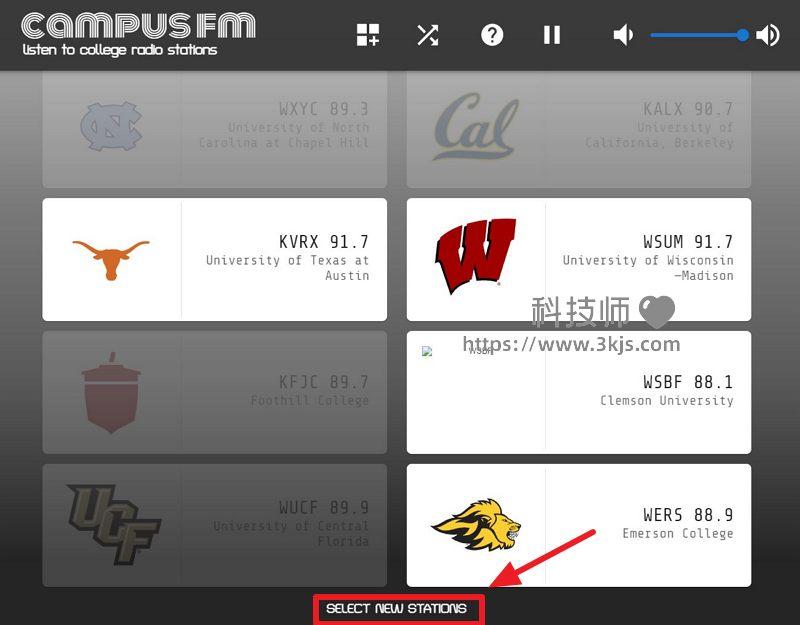This screenshot has height=625, width=800.
Task: Click the Campus FM logo
Action: (138, 26)
